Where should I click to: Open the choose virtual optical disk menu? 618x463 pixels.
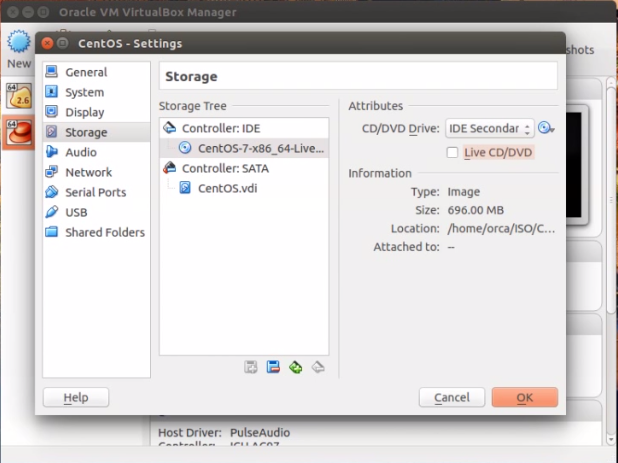(546, 128)
